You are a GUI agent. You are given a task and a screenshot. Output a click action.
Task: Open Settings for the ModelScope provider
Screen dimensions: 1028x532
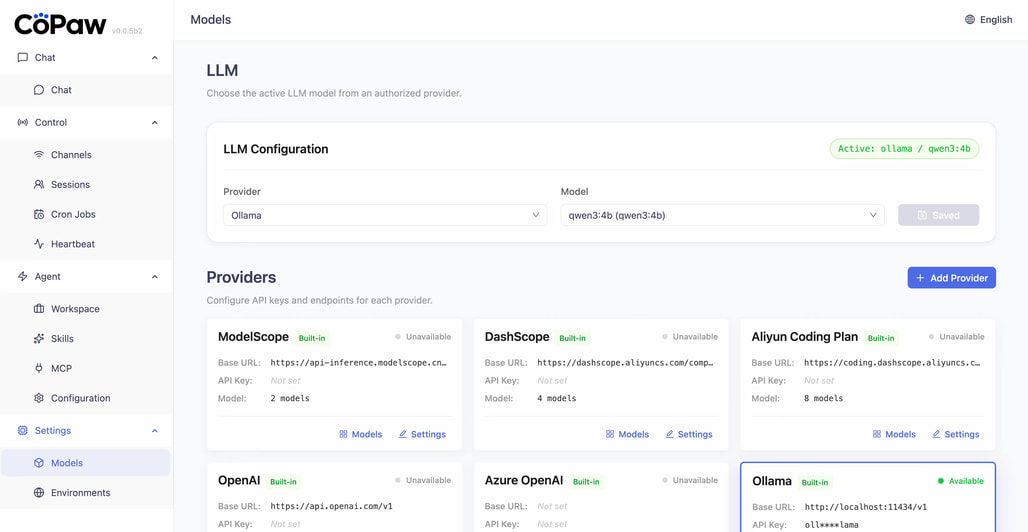tap(422, 434)
